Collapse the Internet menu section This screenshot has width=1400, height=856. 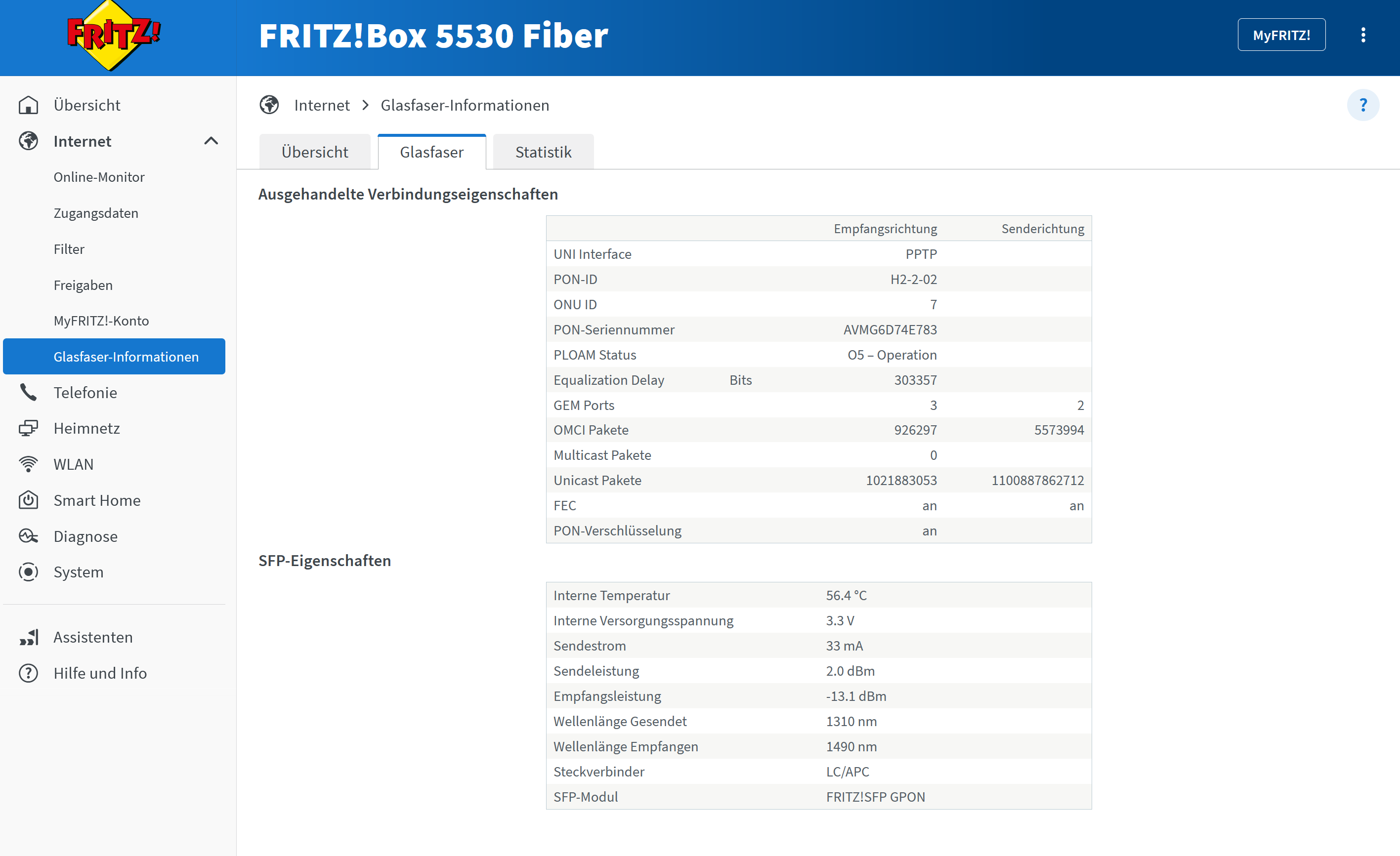coord(211,141)
